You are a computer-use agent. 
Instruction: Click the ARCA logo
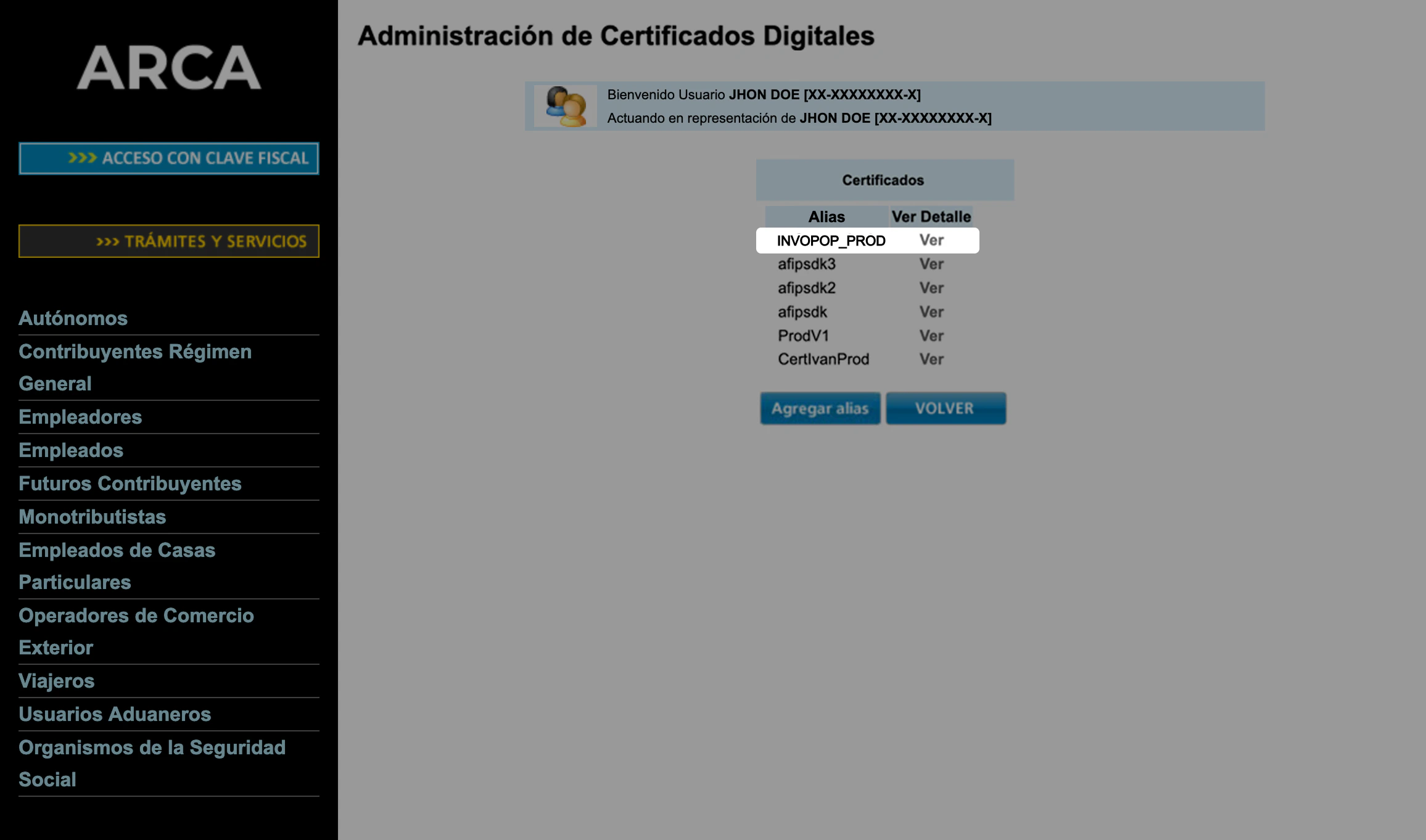(x=168, y=68)
